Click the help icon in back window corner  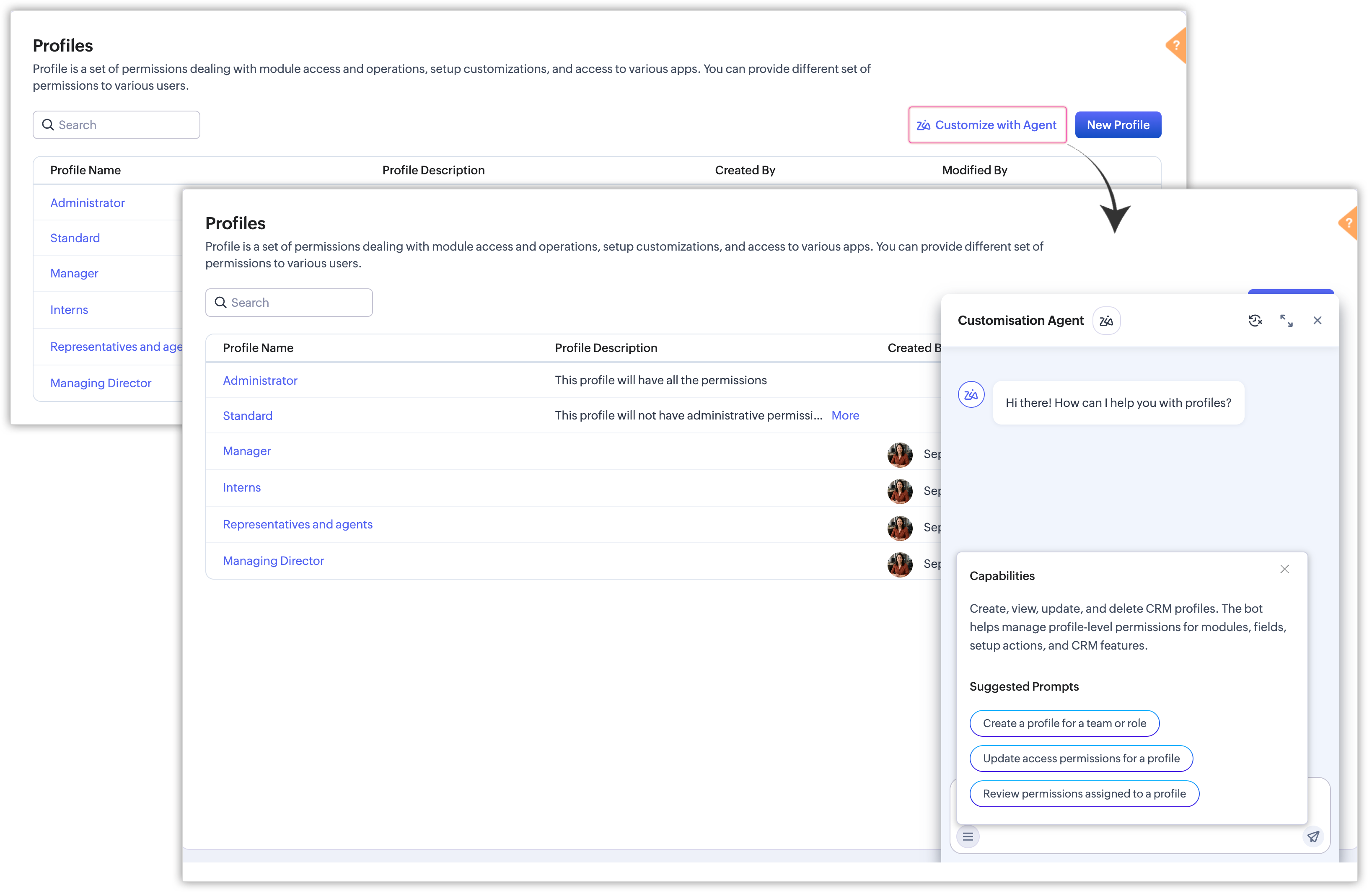(x=1176, y=45)
